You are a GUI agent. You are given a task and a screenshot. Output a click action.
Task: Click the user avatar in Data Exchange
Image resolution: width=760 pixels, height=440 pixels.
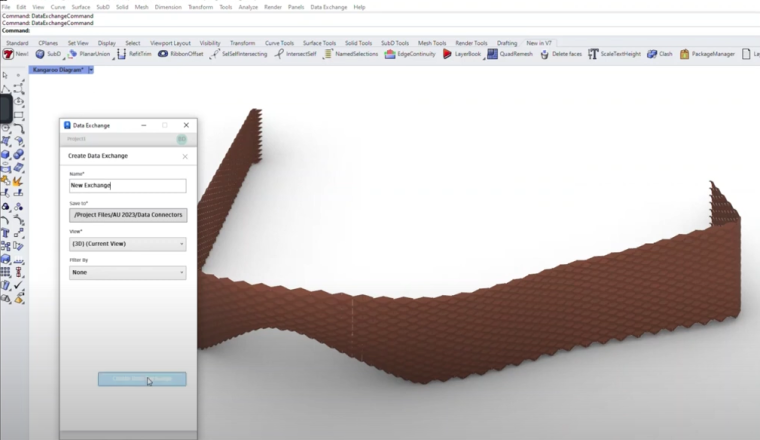coord(182,139)
